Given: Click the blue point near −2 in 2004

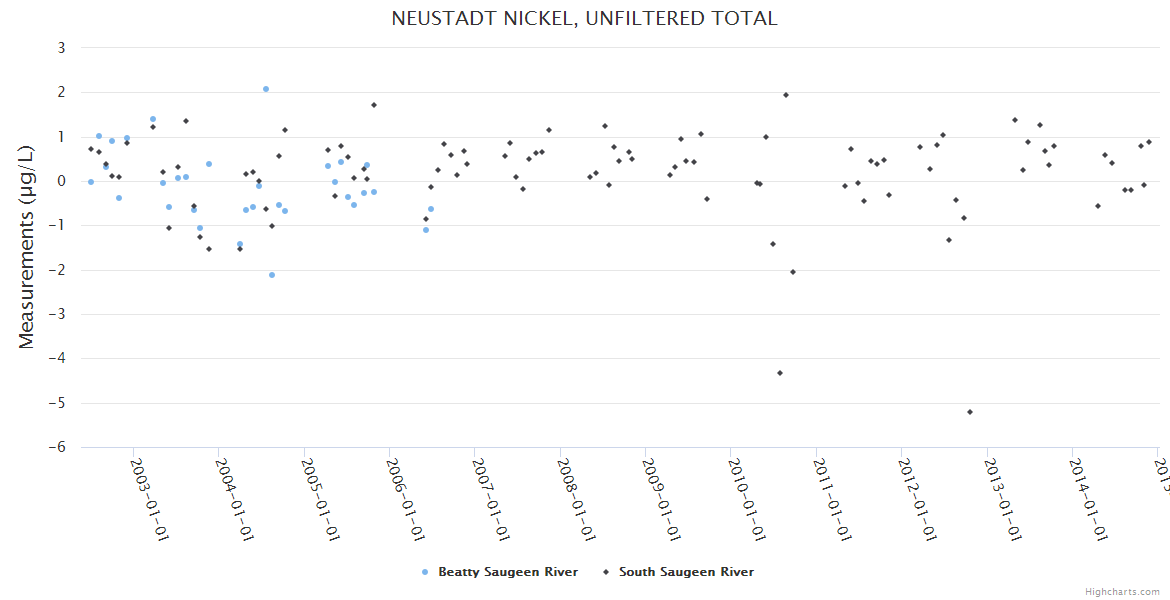Looking at the screenshot, I should click(x=272, y=275).
